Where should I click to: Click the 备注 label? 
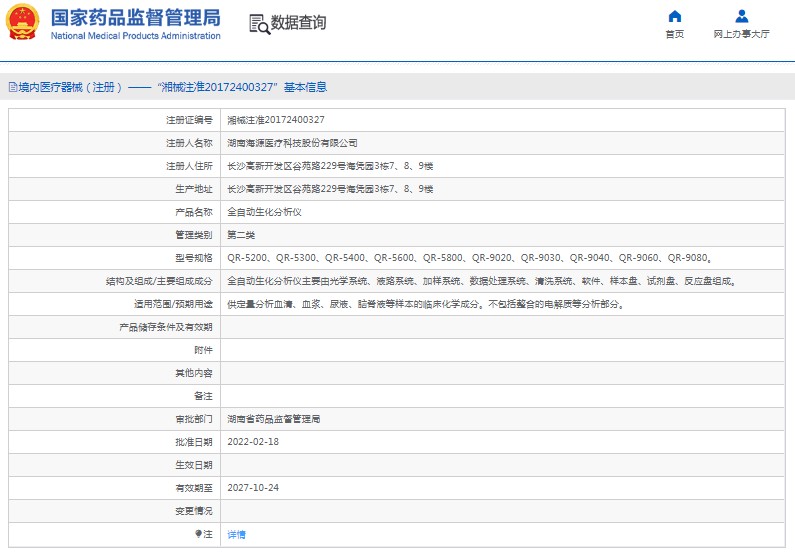tap(203, 396)
